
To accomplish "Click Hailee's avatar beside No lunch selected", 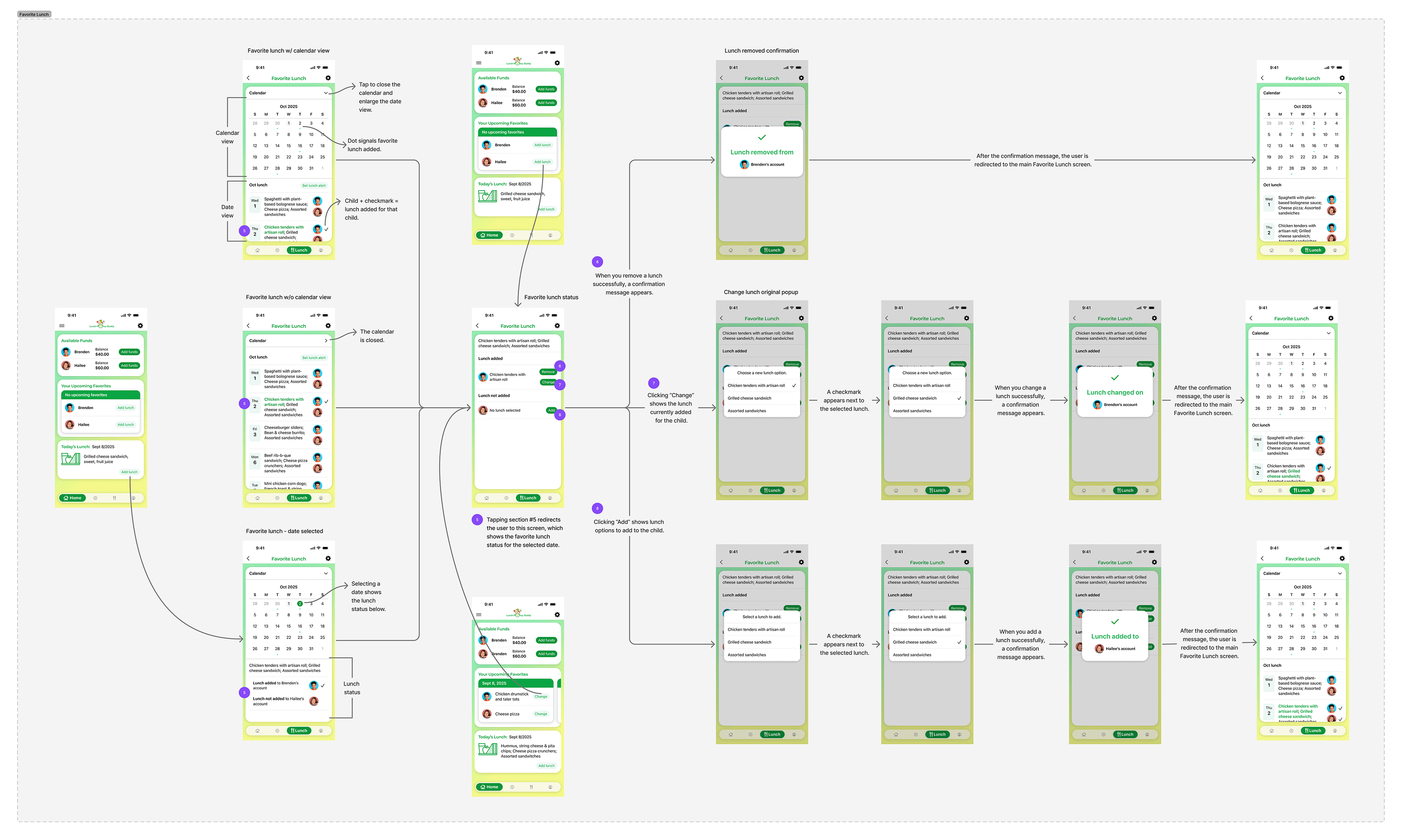I will 483,410.
